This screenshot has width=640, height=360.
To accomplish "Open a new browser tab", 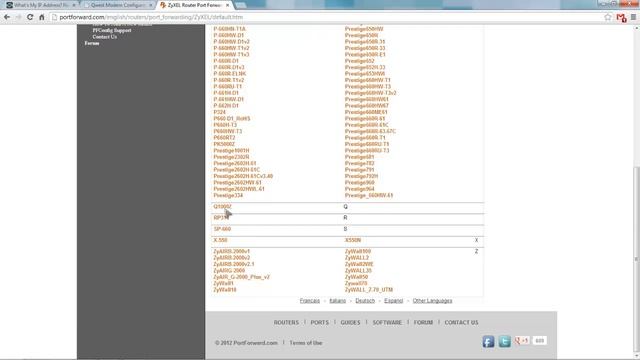I will pos(241,5).
